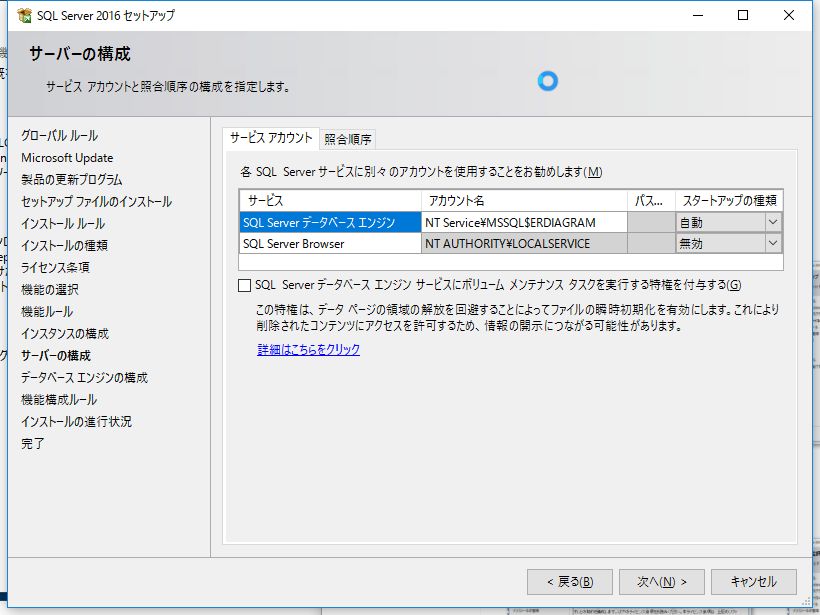Click the サービス column header
The image size is (820, 615).
coord(331,200)
